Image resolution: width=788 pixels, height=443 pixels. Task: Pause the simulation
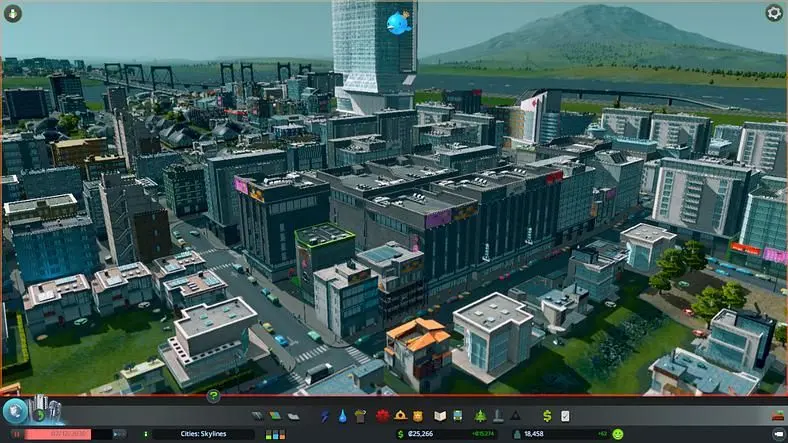click(x=17, y=434)
